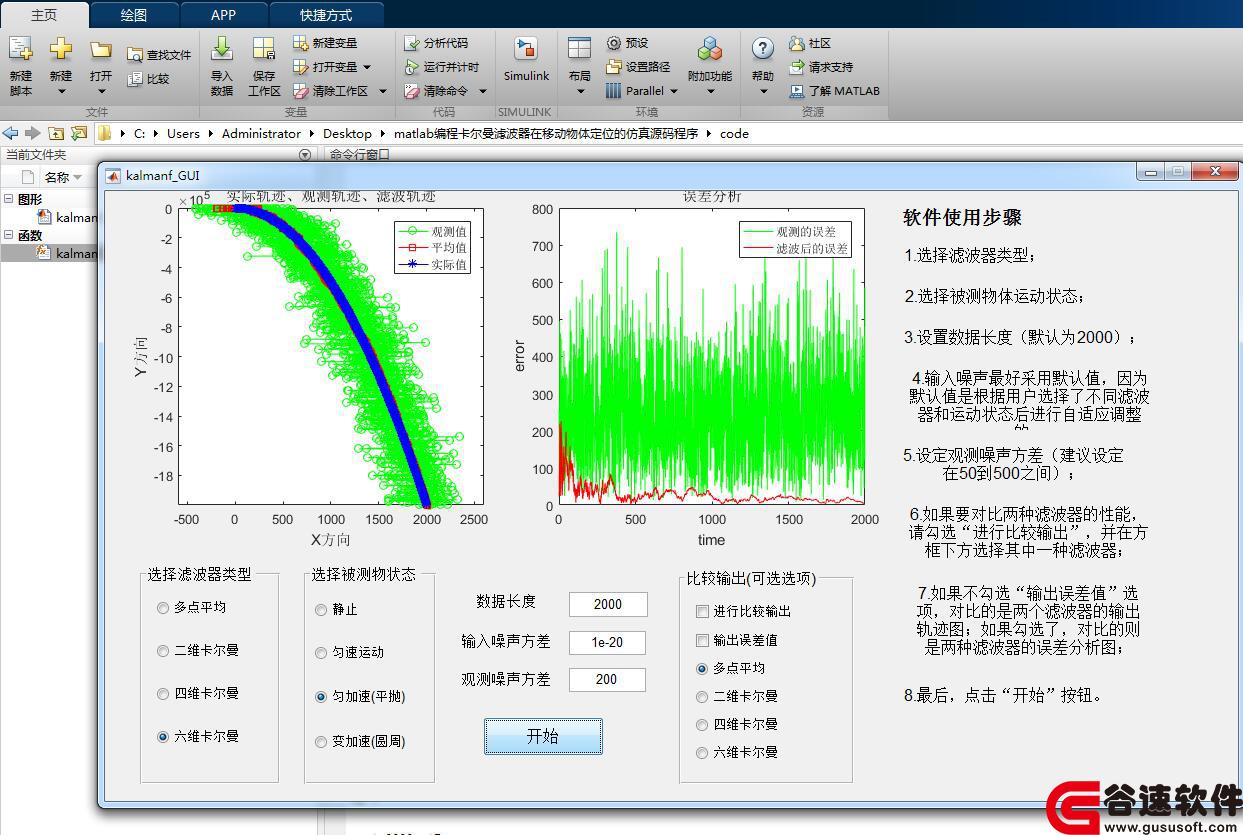Expand the 打开变量 dropdown arrow

tap(367, 67)
